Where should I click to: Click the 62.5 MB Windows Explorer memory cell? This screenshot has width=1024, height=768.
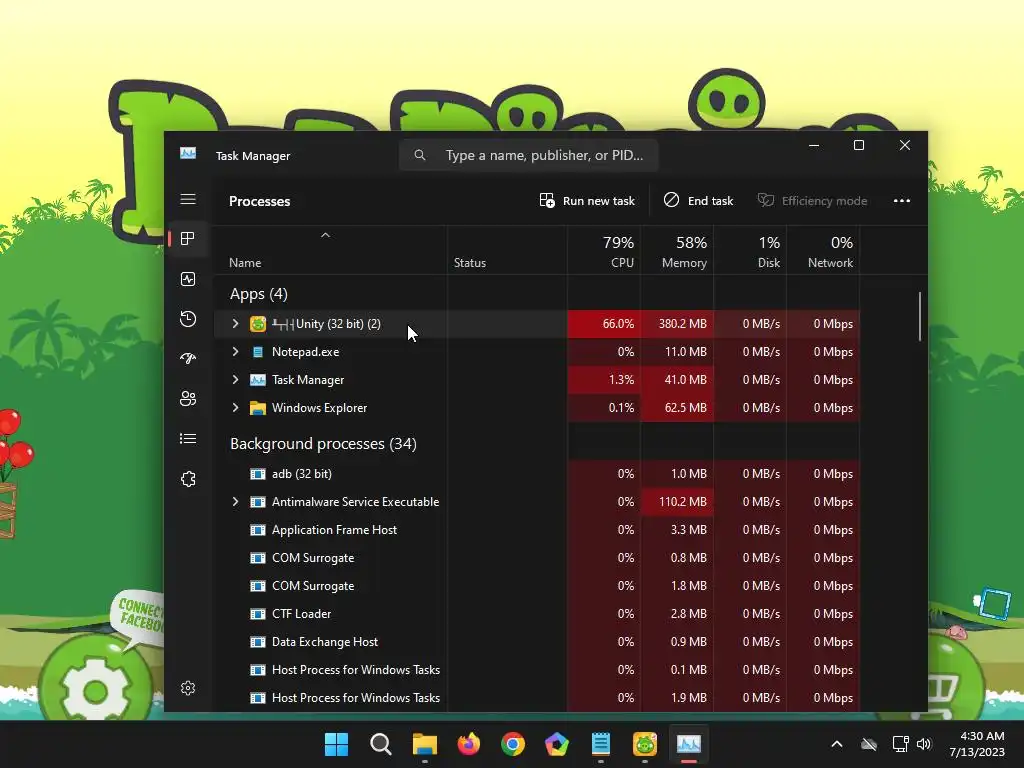click(x=677, y=408)
